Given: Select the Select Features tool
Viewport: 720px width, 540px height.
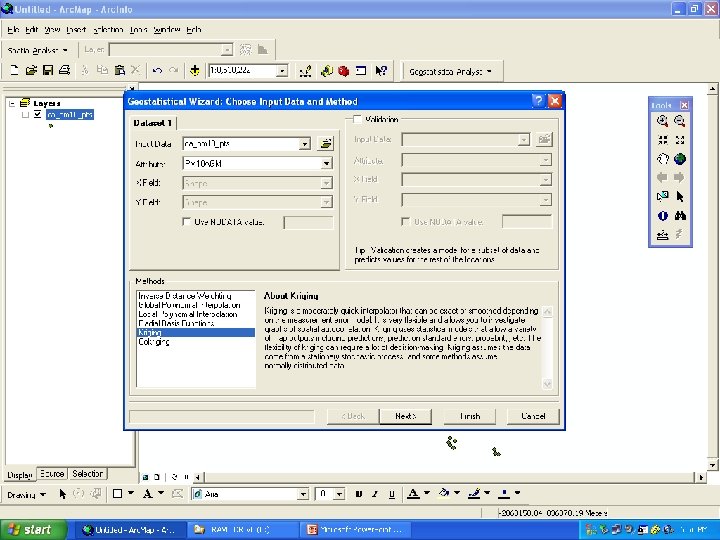Looking at the screenshot, I should click(x=662, y=197).
